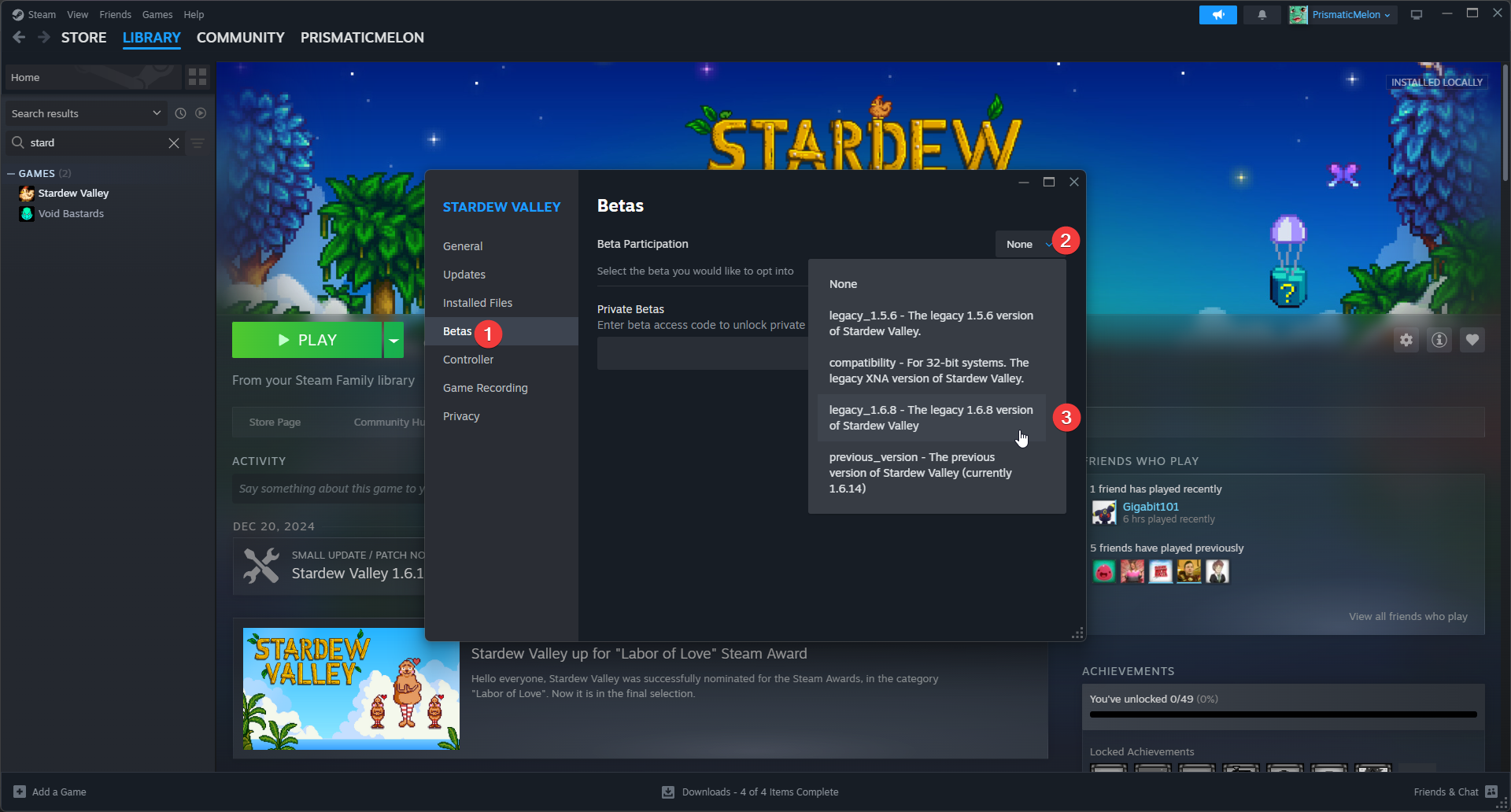Open the PrismaticMelon account dropdown
Image resolution: width=1511 pixels, height=812 pixels.
(1342, 15)
